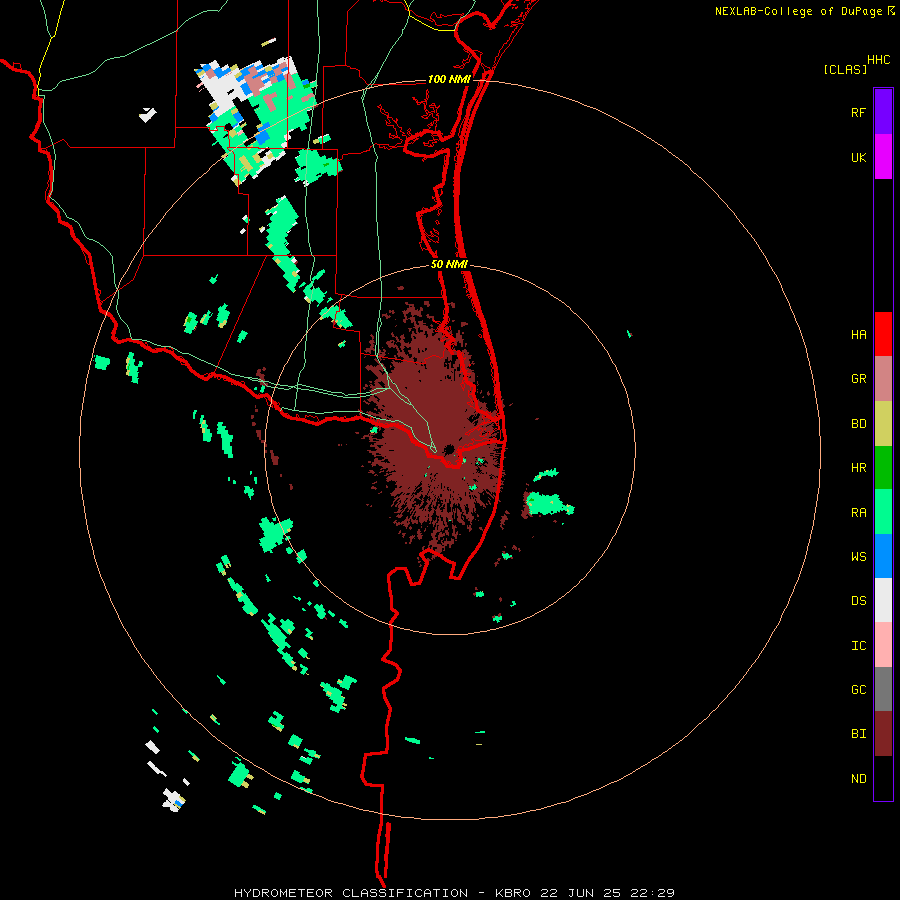
Task: Select the WS blue legend swatch
Action: 883,556
